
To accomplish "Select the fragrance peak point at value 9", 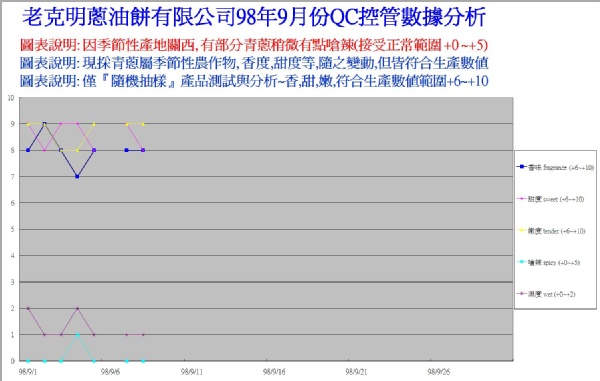I will tap(44, 124).
